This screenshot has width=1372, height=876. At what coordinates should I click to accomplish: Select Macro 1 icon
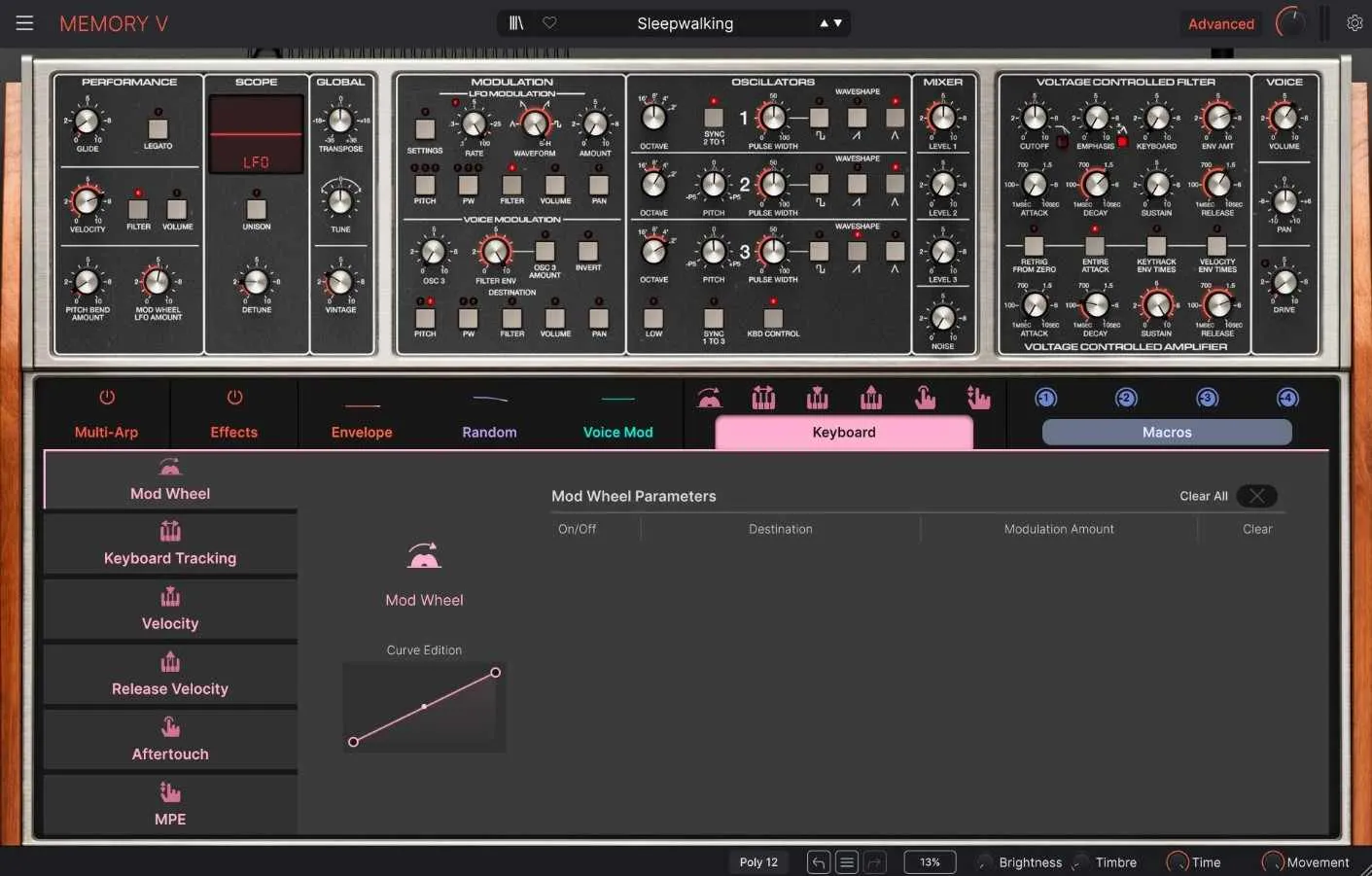click(1045, 398)
